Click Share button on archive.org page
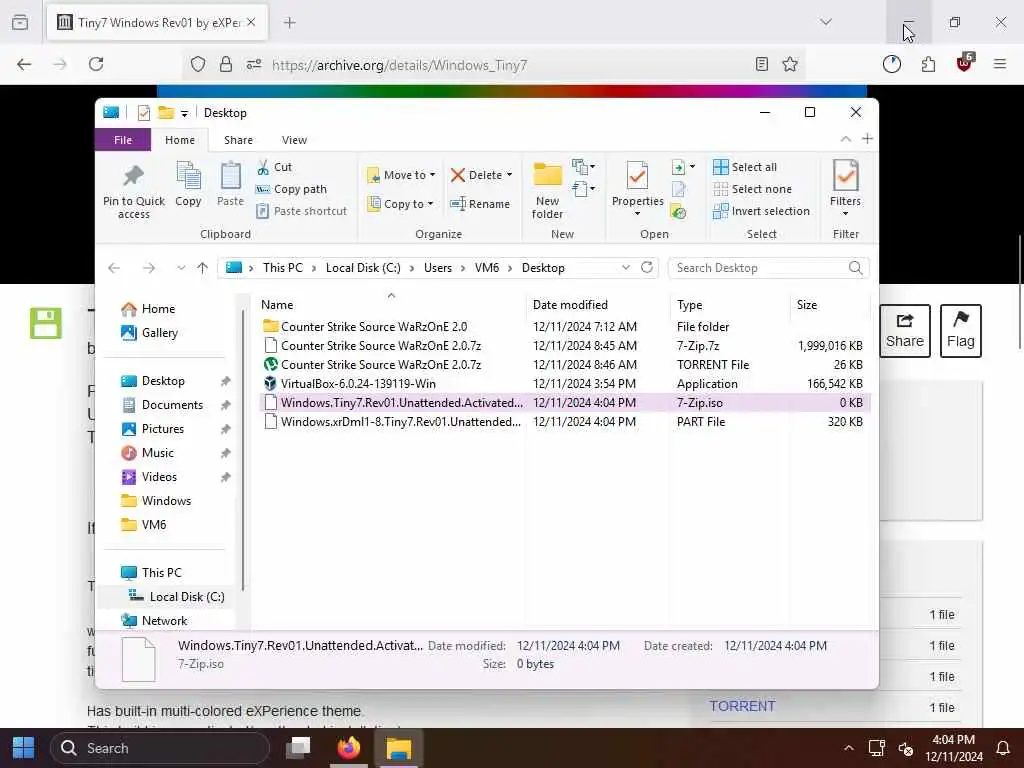Screen dimensions: 1024x768 pyautogui.click(x=904, y=330)
